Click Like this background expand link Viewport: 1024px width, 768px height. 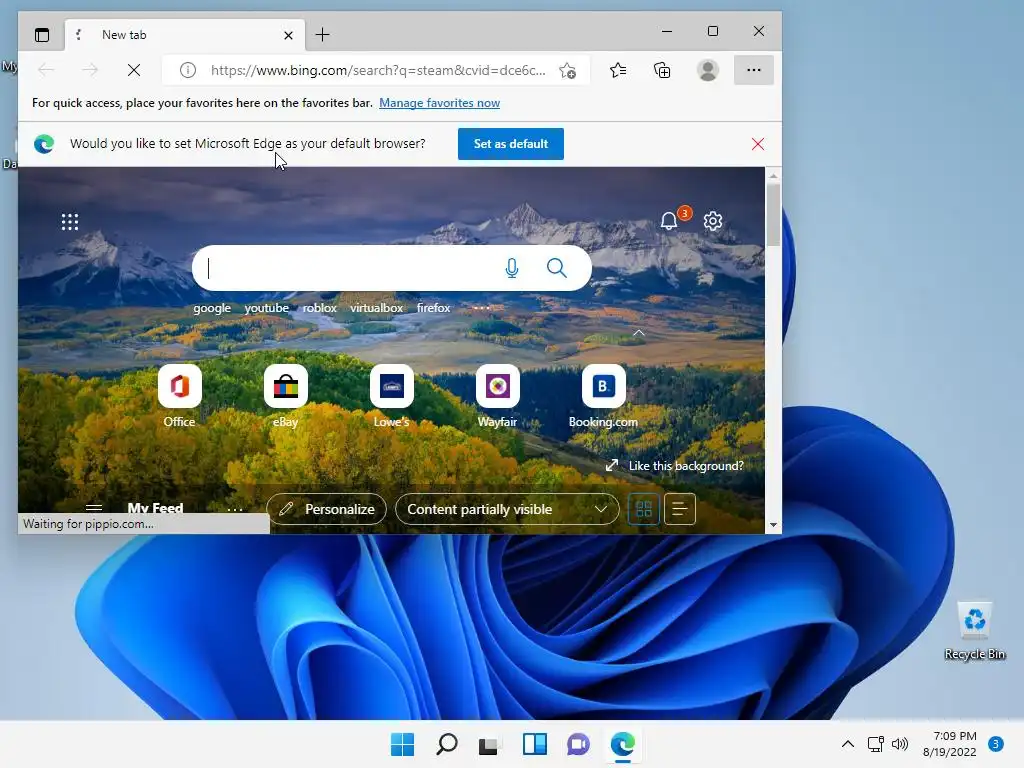click(x=675, y=466)
